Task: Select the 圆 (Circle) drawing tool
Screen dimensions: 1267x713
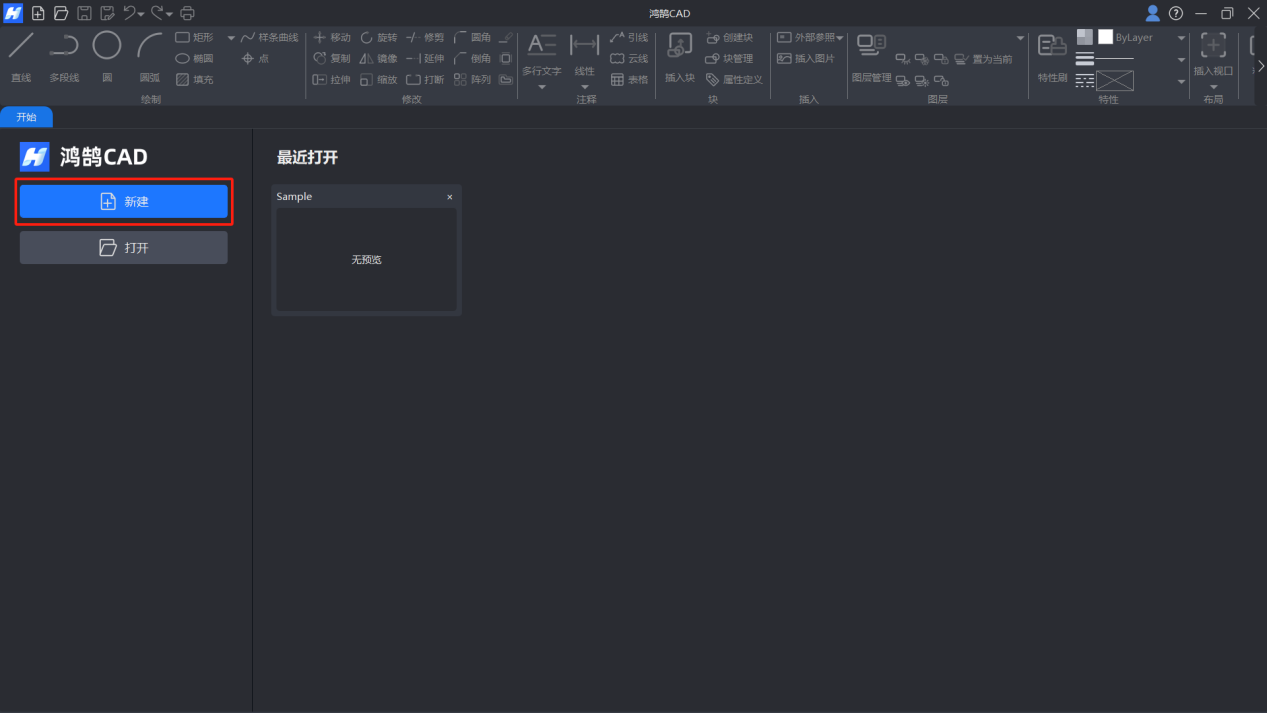Action: (107, 55)
